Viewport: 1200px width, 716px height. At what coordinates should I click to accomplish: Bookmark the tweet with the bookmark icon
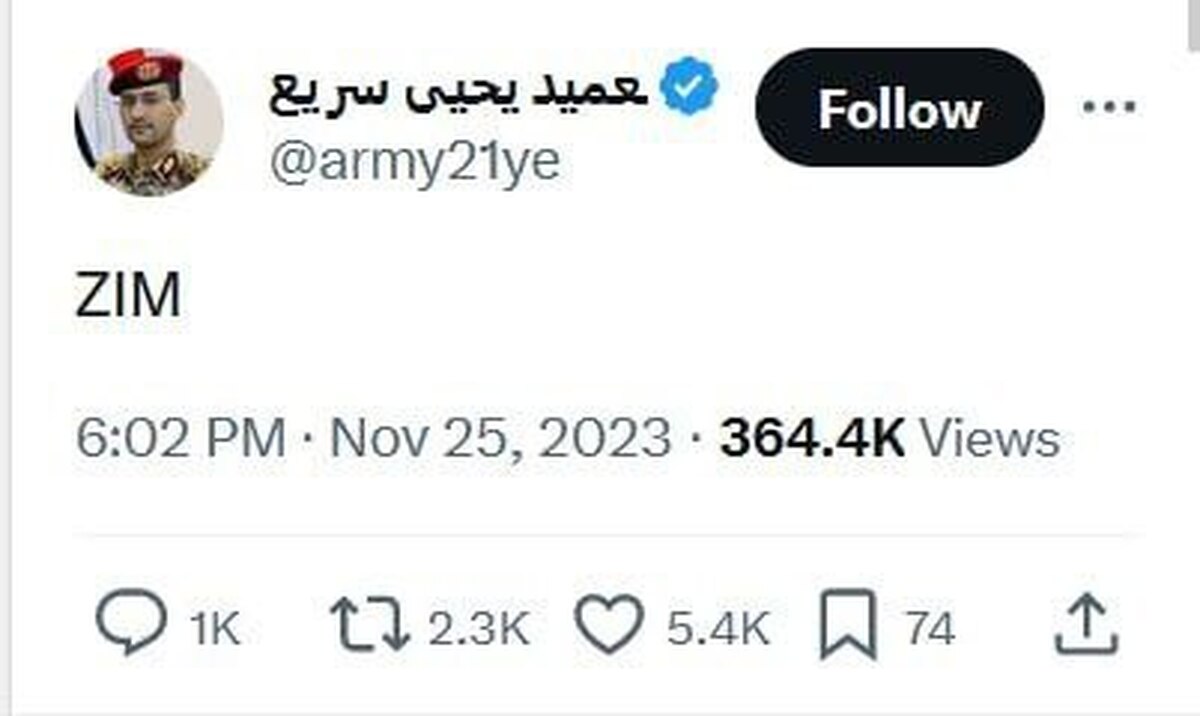[849, 627]
